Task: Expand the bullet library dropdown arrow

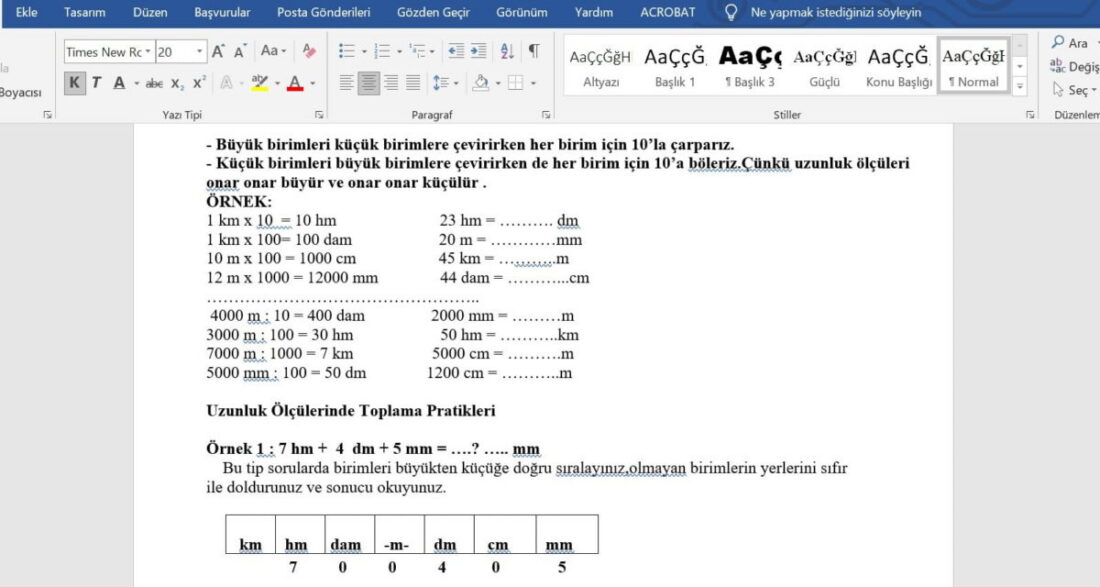Action: coord(363,51)
